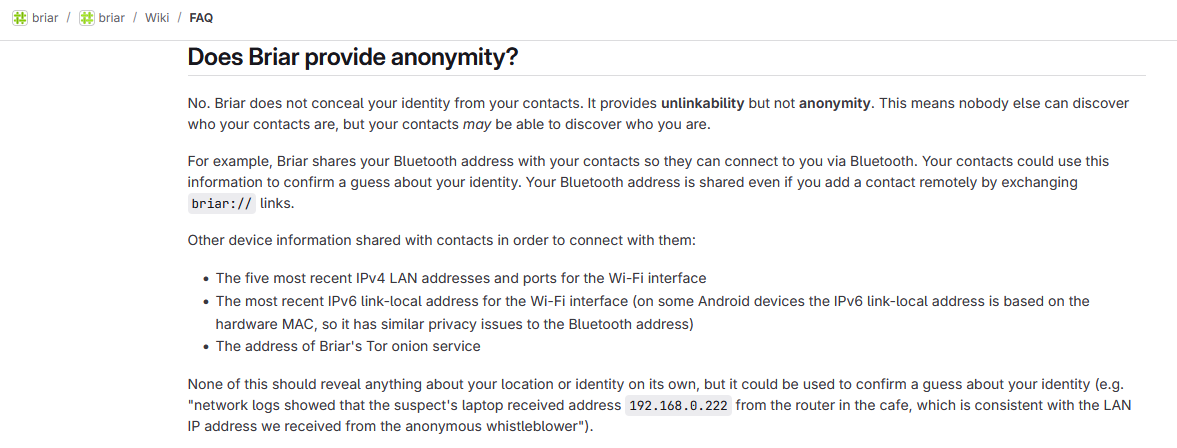Go to the Wiki breadcrumb link
The image size is (1177, 448).
(x=157, y=17)
